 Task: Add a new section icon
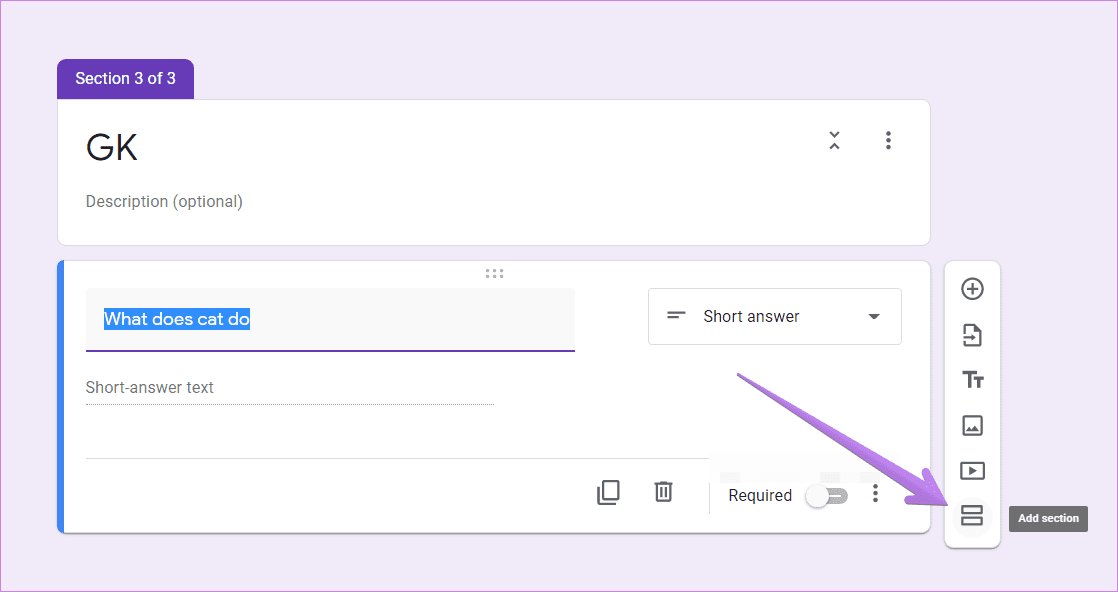972,516
